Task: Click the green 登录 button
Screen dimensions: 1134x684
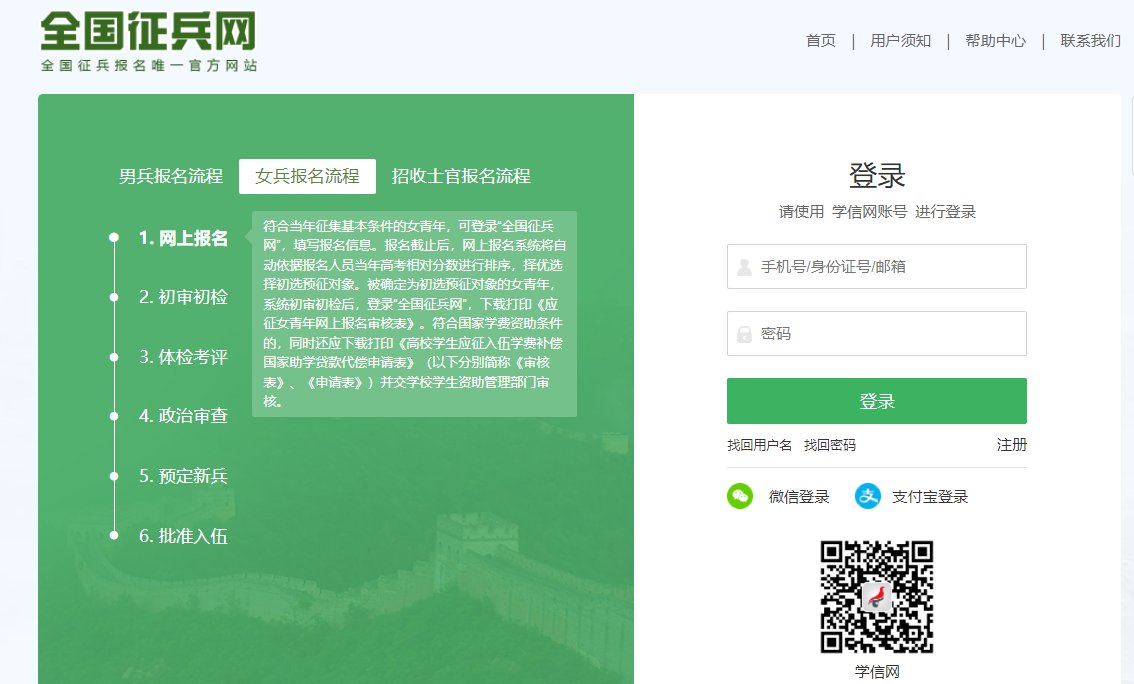Action: pos(877,401)
